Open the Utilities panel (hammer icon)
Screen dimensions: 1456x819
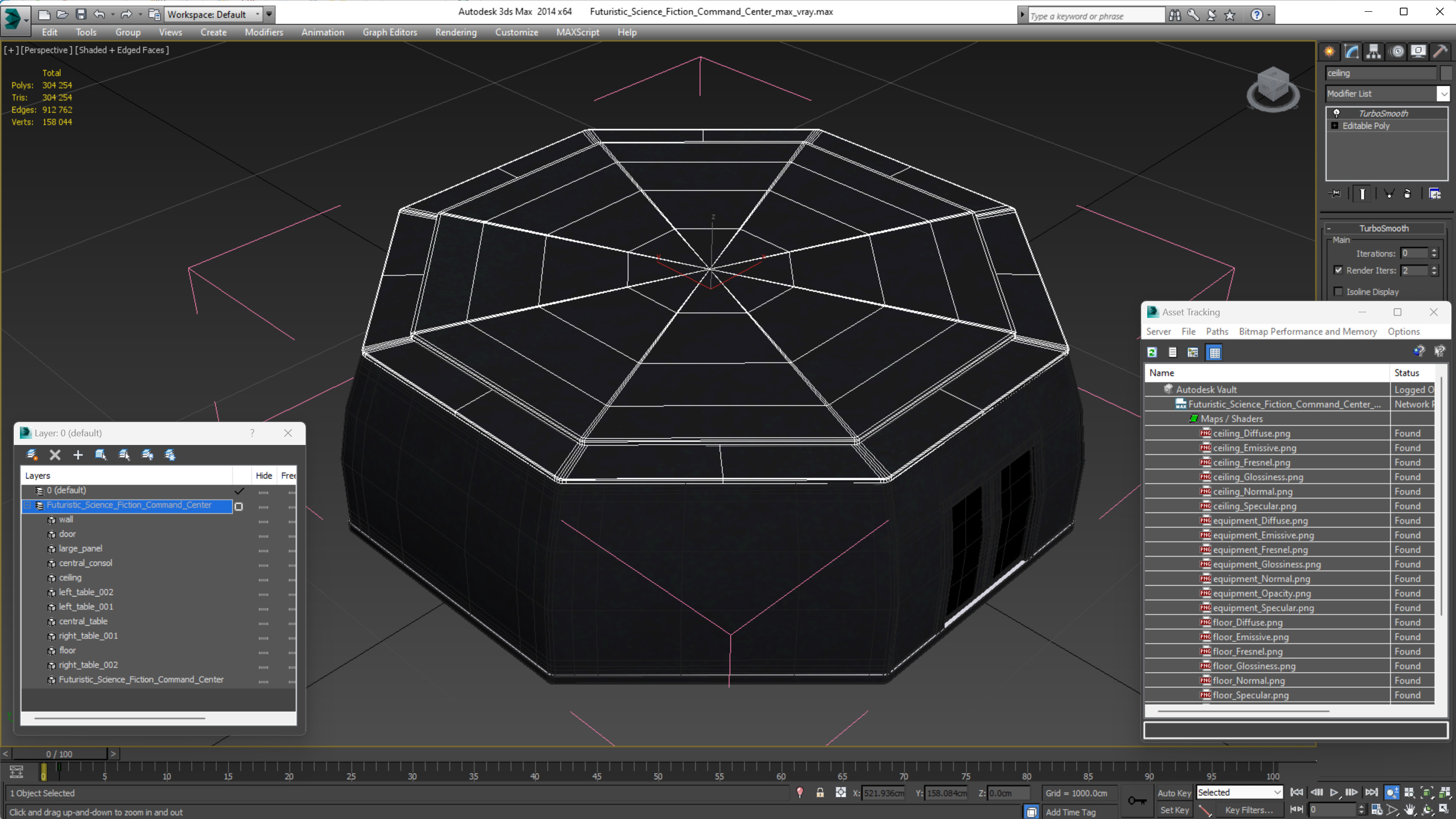click(x=1440, y=52)
